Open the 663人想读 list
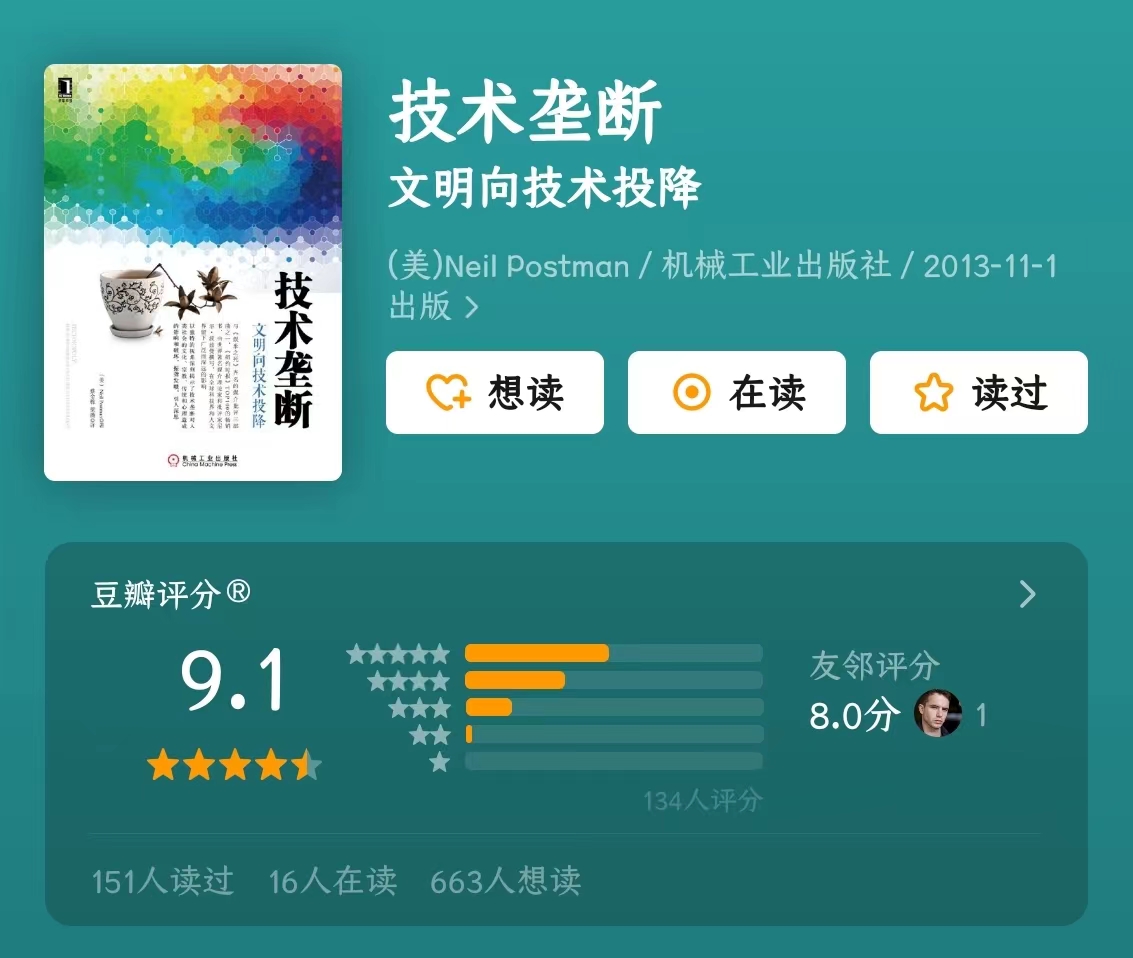Image resolution: width=1133 pixels, height=958 pixels. (x=505, y=881)
